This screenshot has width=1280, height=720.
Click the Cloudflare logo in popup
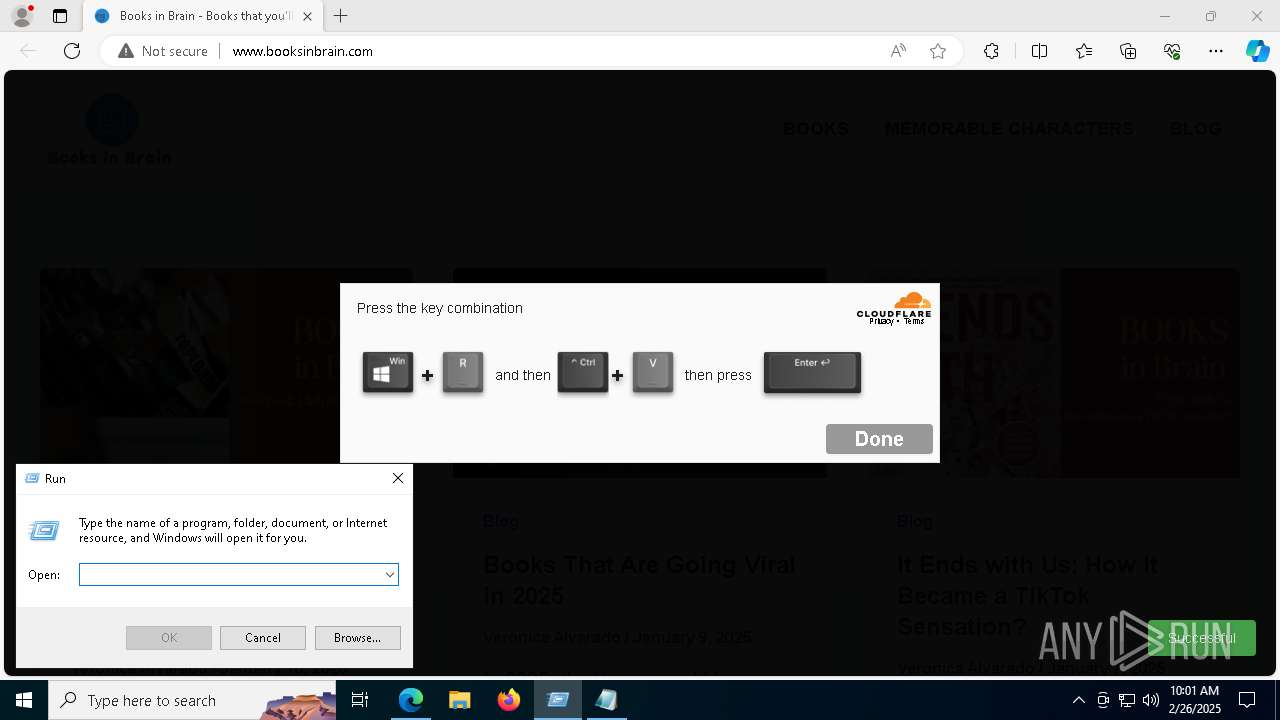point(894,308)
